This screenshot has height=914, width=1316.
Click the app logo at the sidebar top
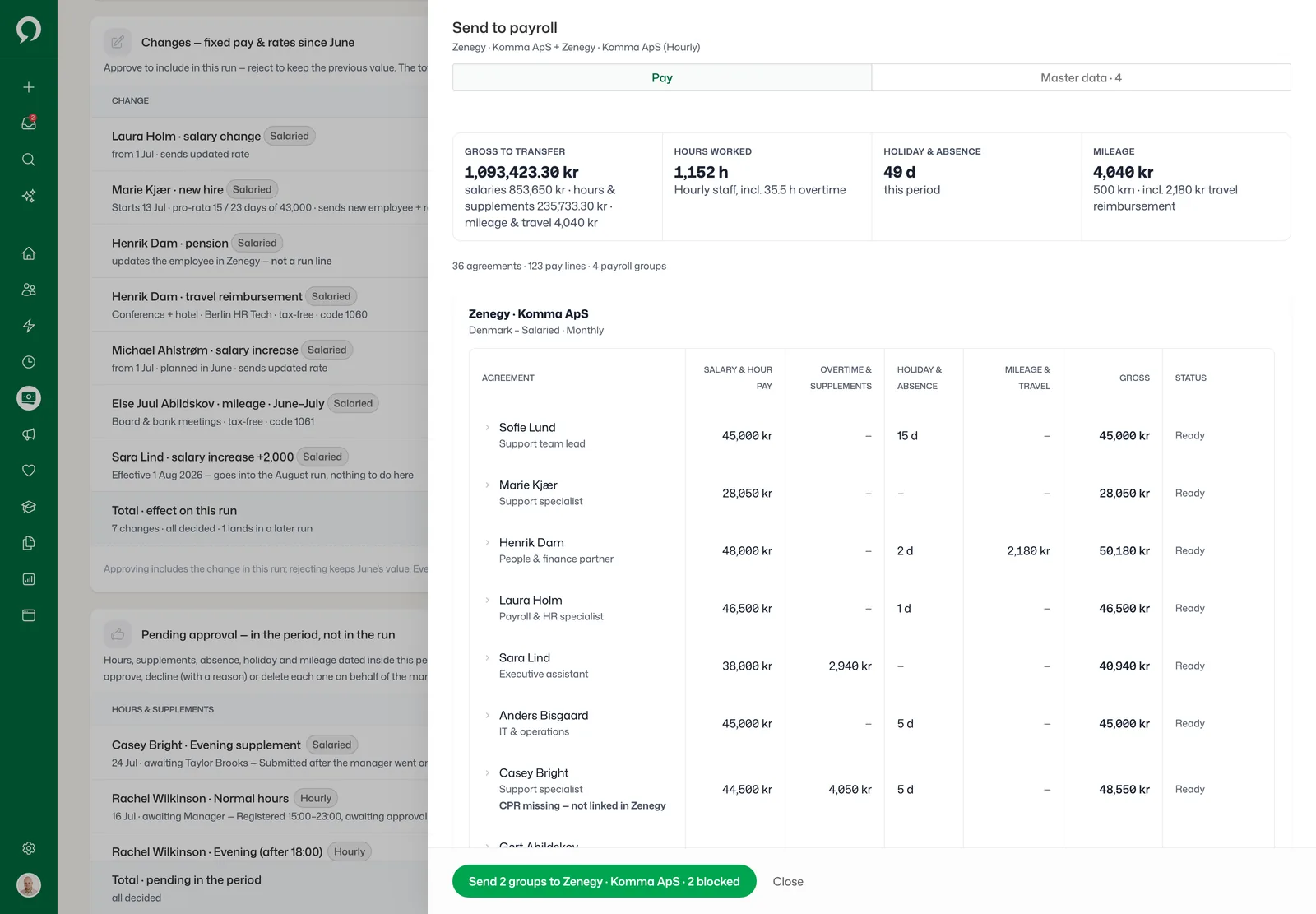point(29,30)
